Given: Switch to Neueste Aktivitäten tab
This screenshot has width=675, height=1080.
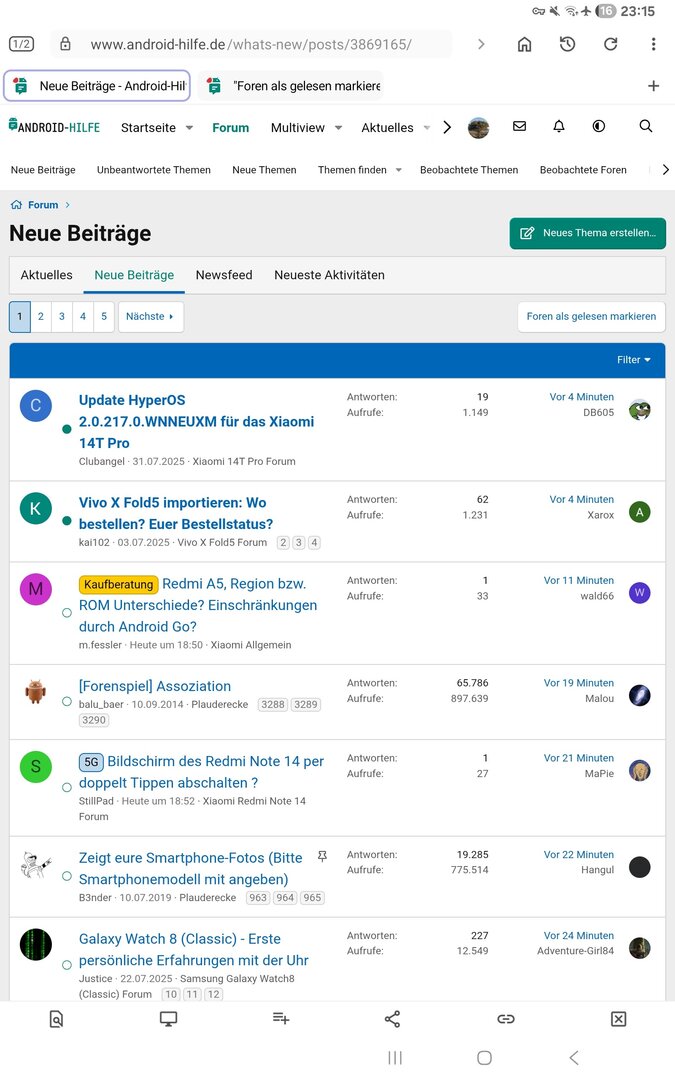Looking at the screenshot, I should 329,275.
